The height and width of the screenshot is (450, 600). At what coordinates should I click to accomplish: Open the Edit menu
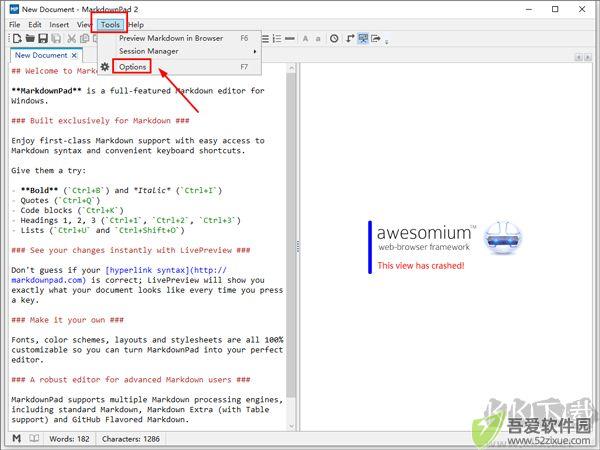[x=35, y=25]
